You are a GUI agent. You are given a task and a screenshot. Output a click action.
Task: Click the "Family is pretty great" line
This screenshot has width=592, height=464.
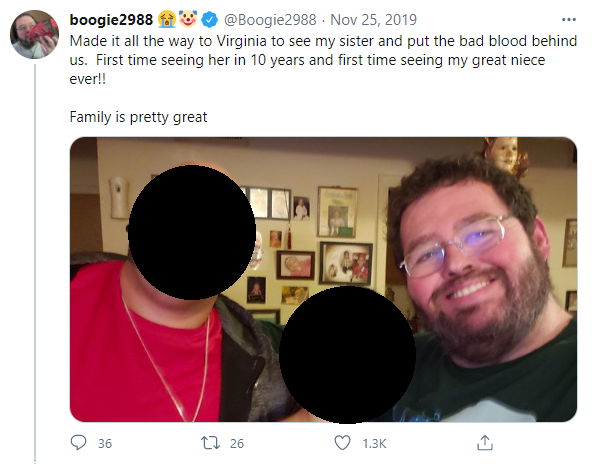click(x=139, y=117)
